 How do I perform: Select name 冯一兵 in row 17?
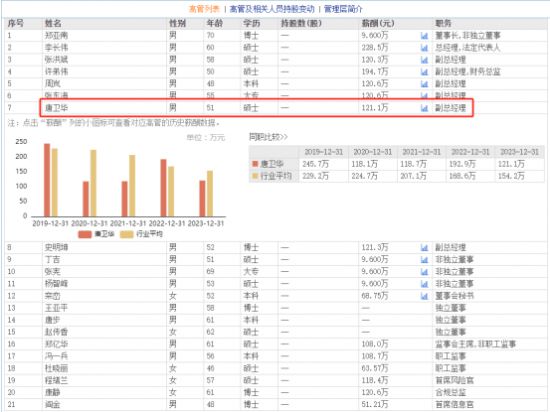(x=56, y=356)
